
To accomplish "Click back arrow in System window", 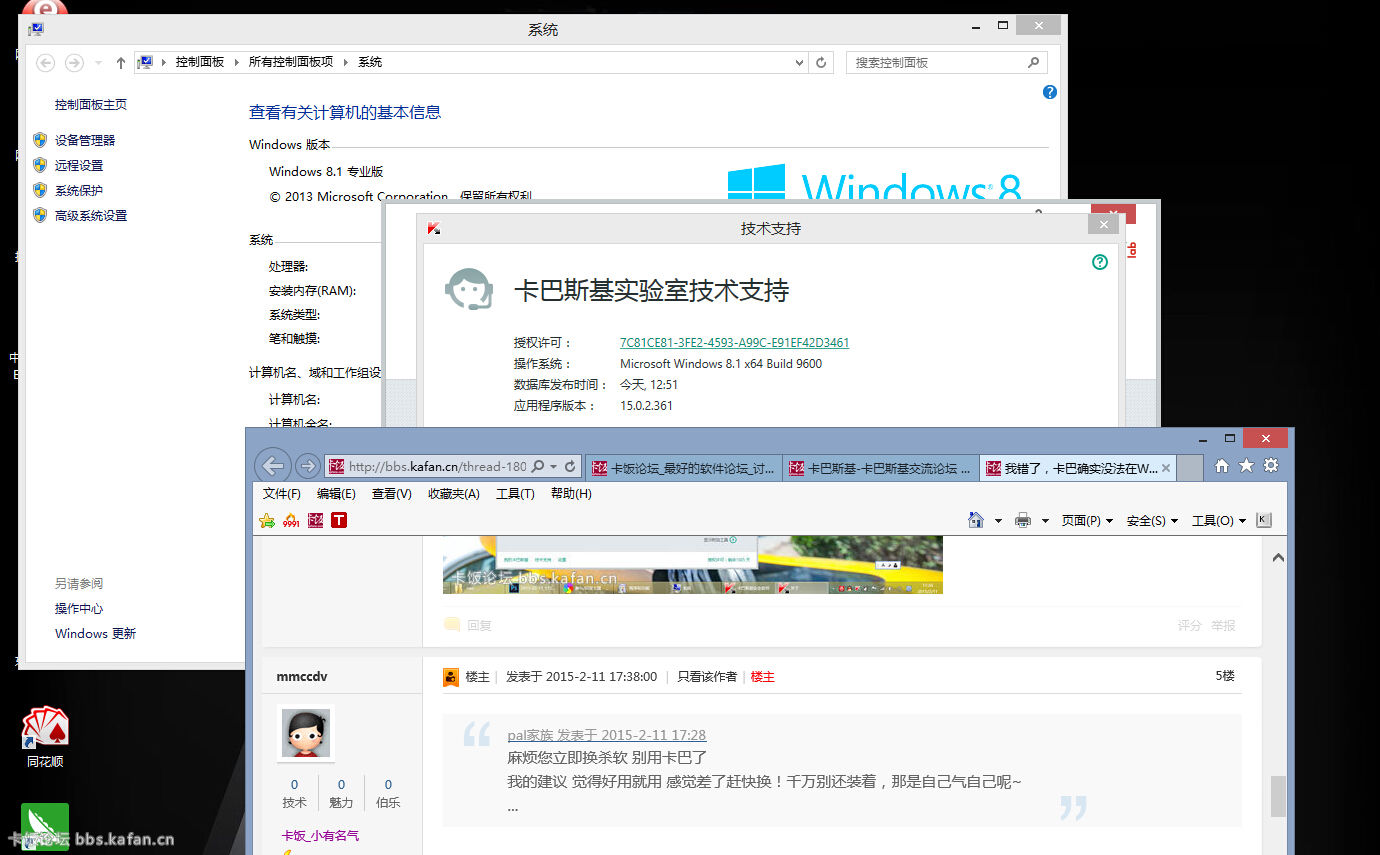I will 45,62.
